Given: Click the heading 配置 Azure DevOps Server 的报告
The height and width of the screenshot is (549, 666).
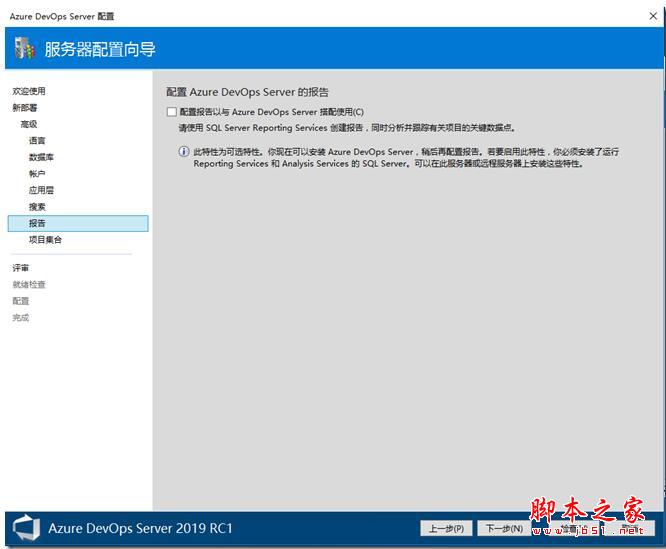Looking at the screenshot, I should (x=247, y=92).
